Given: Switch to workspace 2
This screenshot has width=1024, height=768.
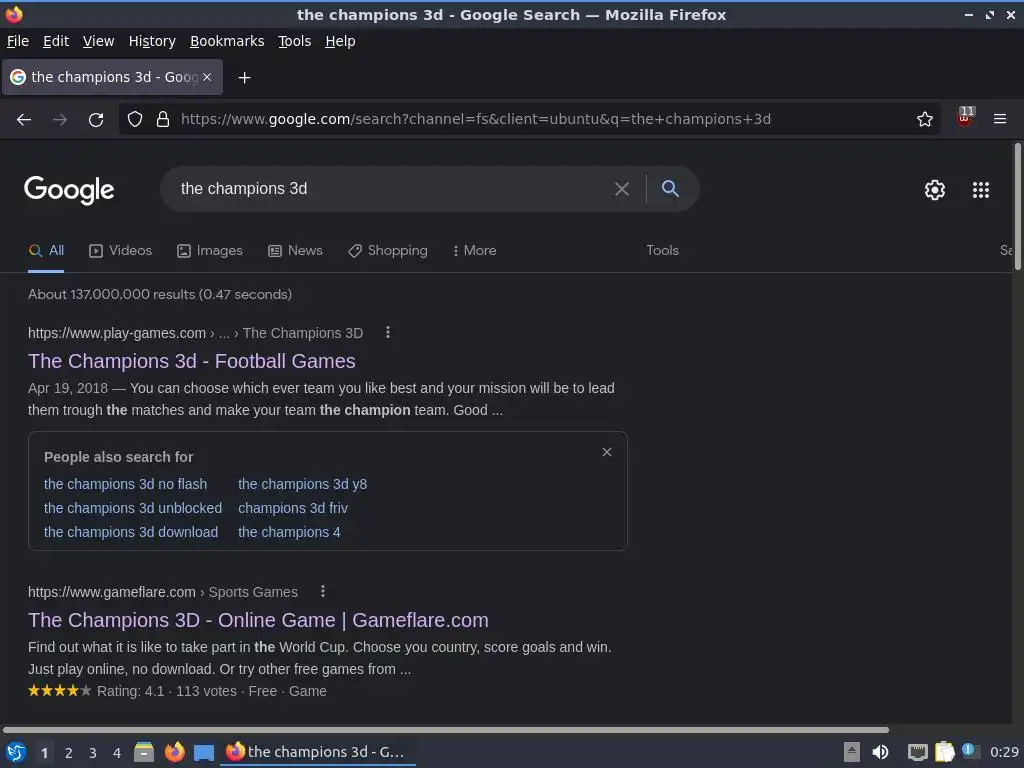Looking at the screenshot, I should pos(69,753).
